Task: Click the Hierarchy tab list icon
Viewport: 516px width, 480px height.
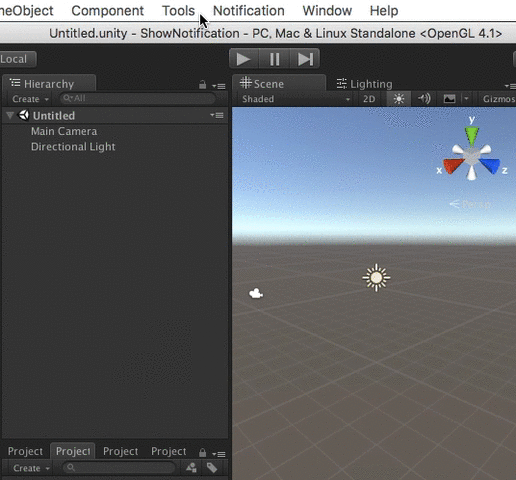Action: (15, 82)
